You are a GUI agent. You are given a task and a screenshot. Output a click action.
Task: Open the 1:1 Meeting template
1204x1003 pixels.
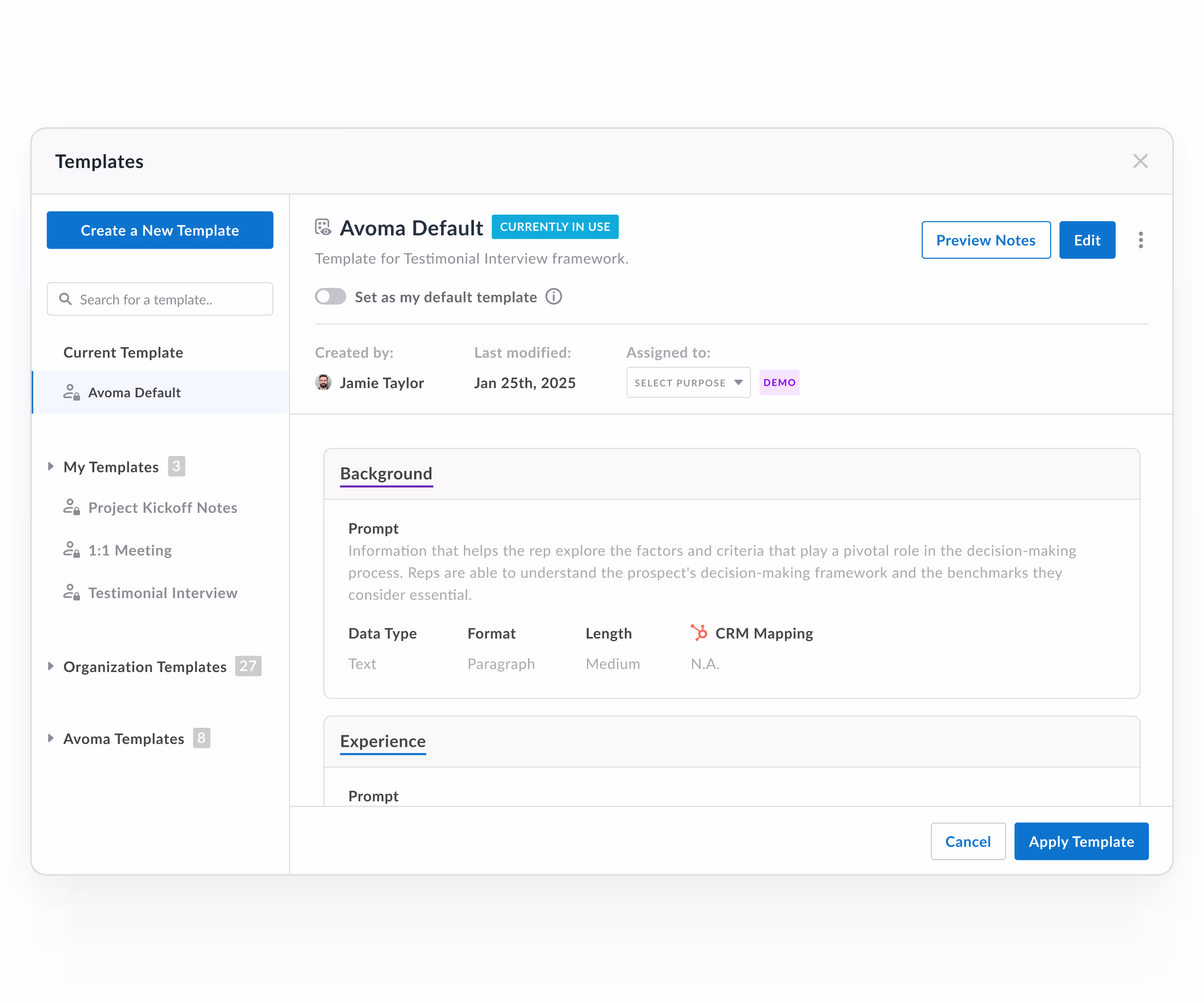[x=129, y=550]
